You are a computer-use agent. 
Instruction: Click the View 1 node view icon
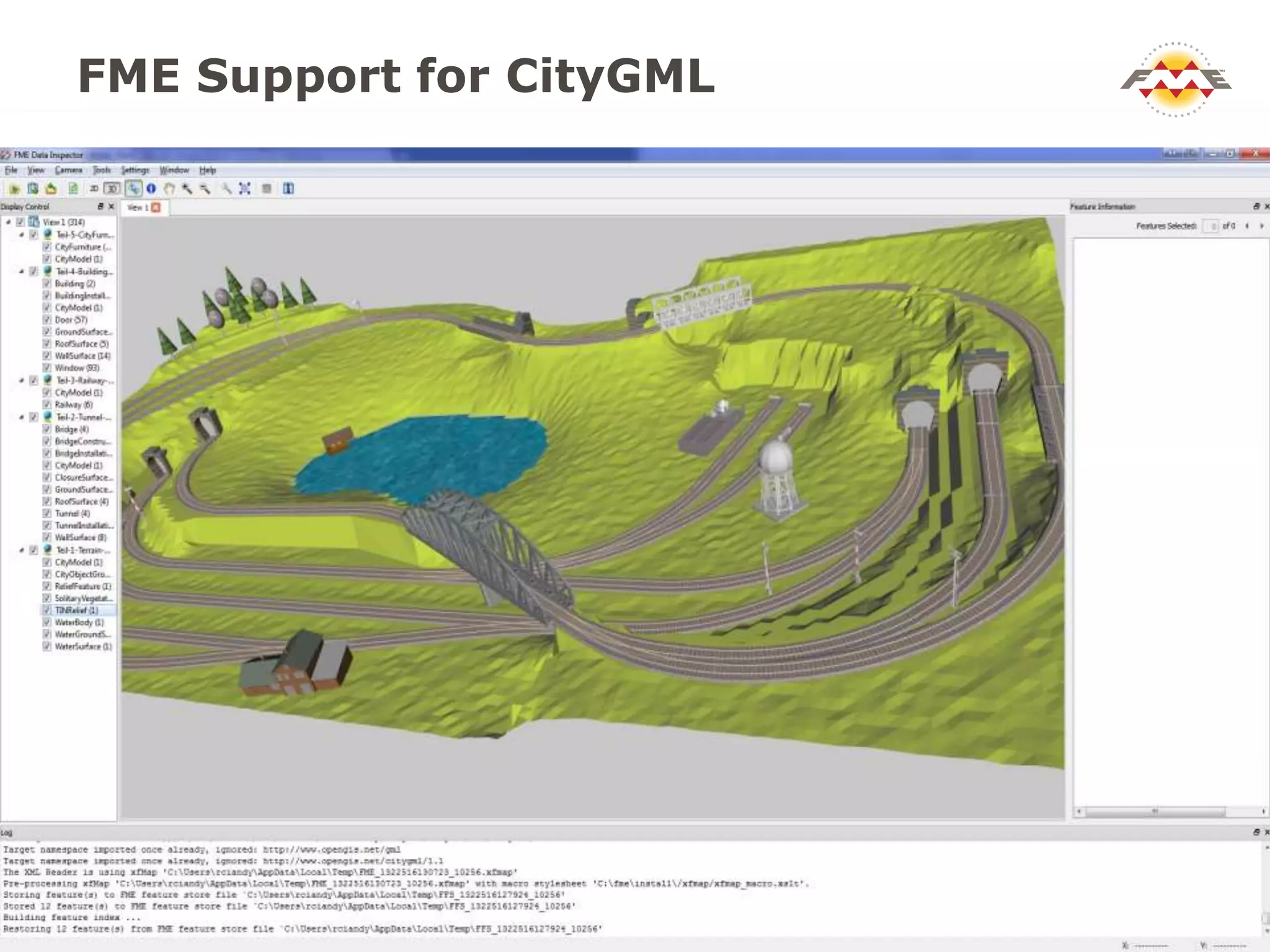pyautogui.click(x=33, y=221)
